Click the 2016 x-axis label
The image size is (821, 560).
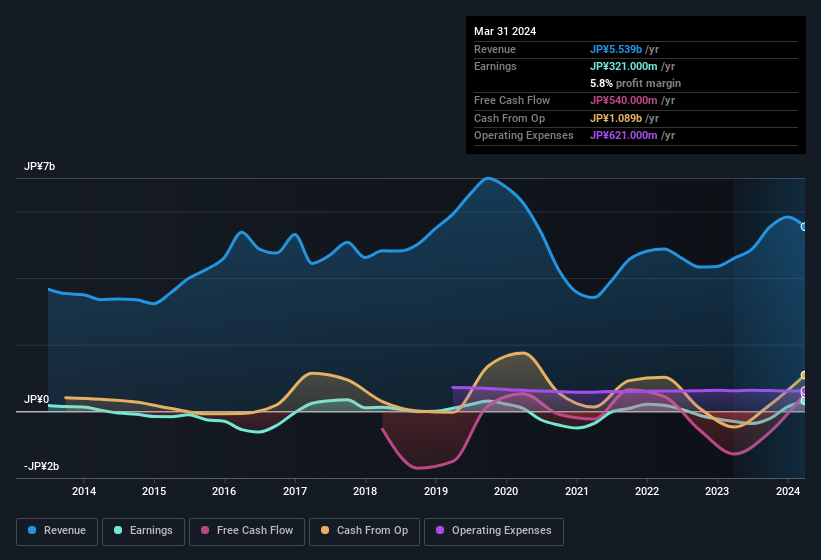tap(224, 491)
